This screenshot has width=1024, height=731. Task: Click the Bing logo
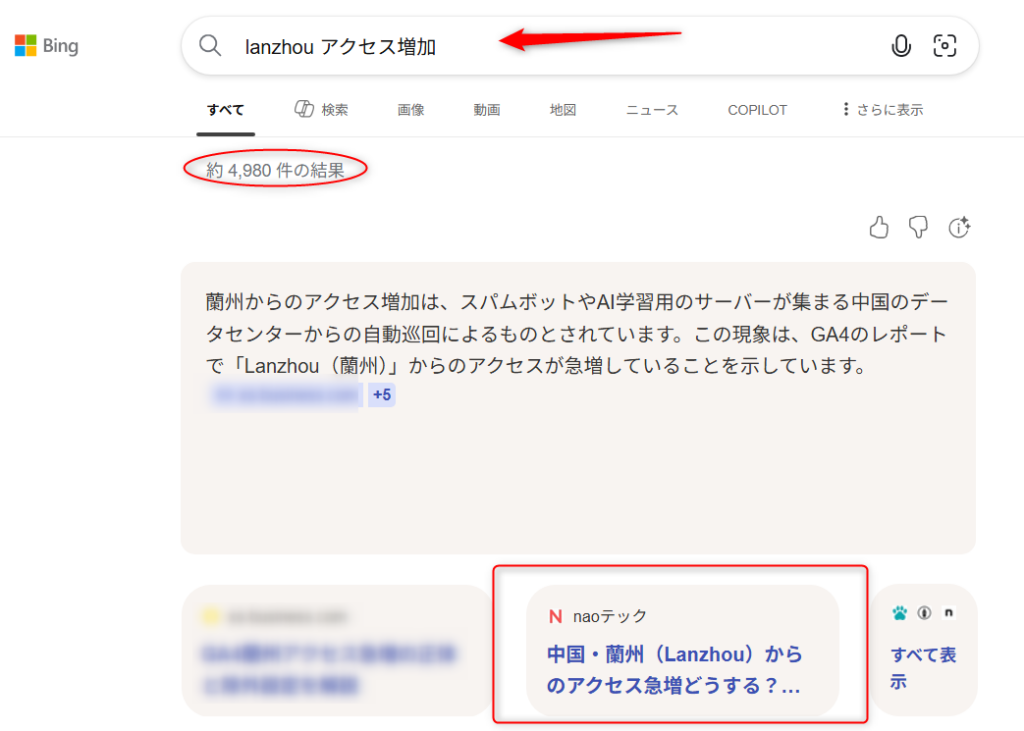(46, 46)
